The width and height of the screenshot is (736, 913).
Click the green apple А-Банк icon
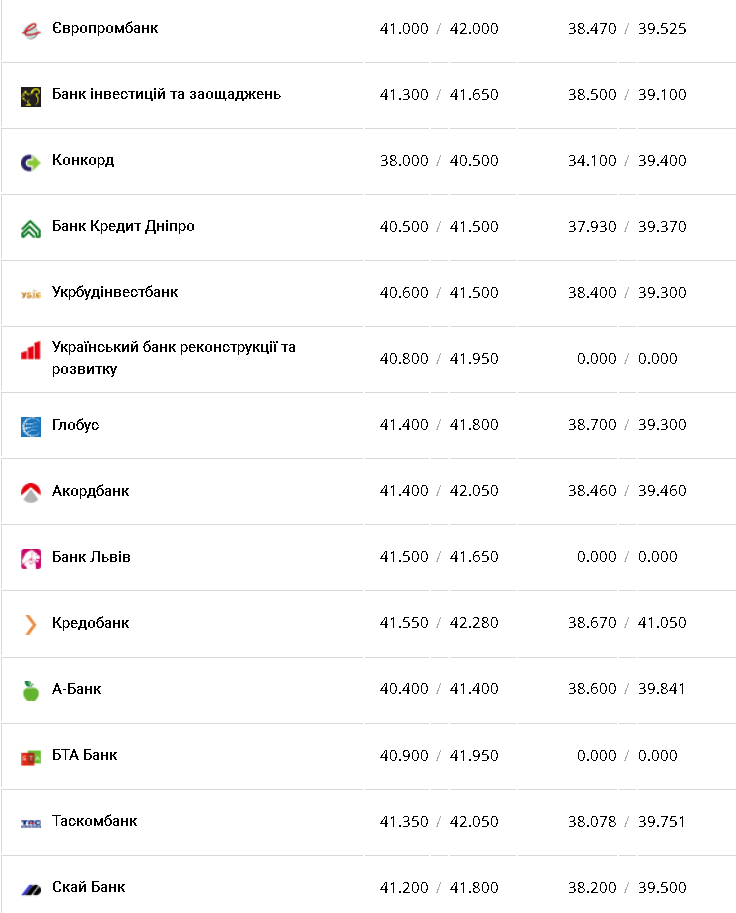(31, 690)
